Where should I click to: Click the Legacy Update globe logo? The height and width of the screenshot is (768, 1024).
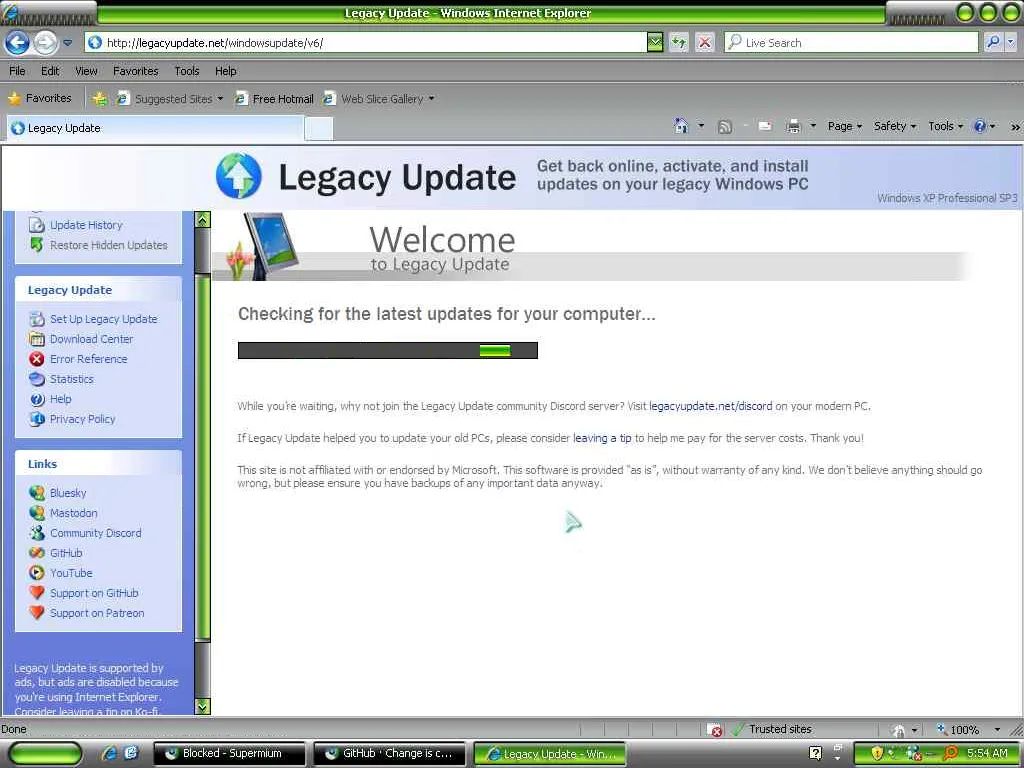[239, 176]
